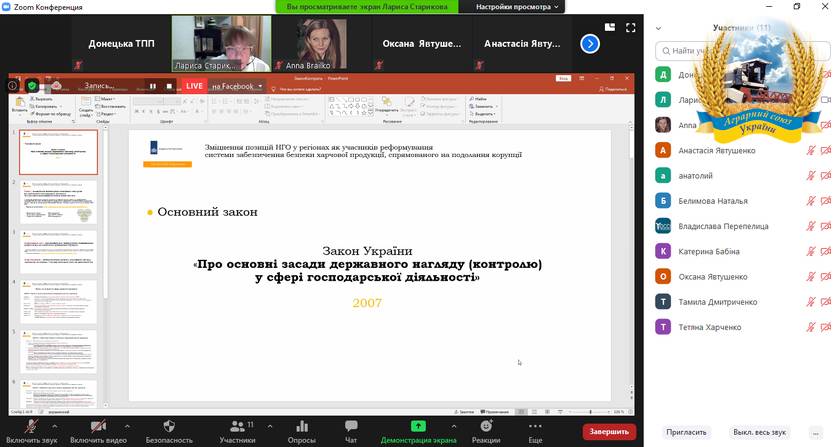Click green encryption shield icon

32,86
